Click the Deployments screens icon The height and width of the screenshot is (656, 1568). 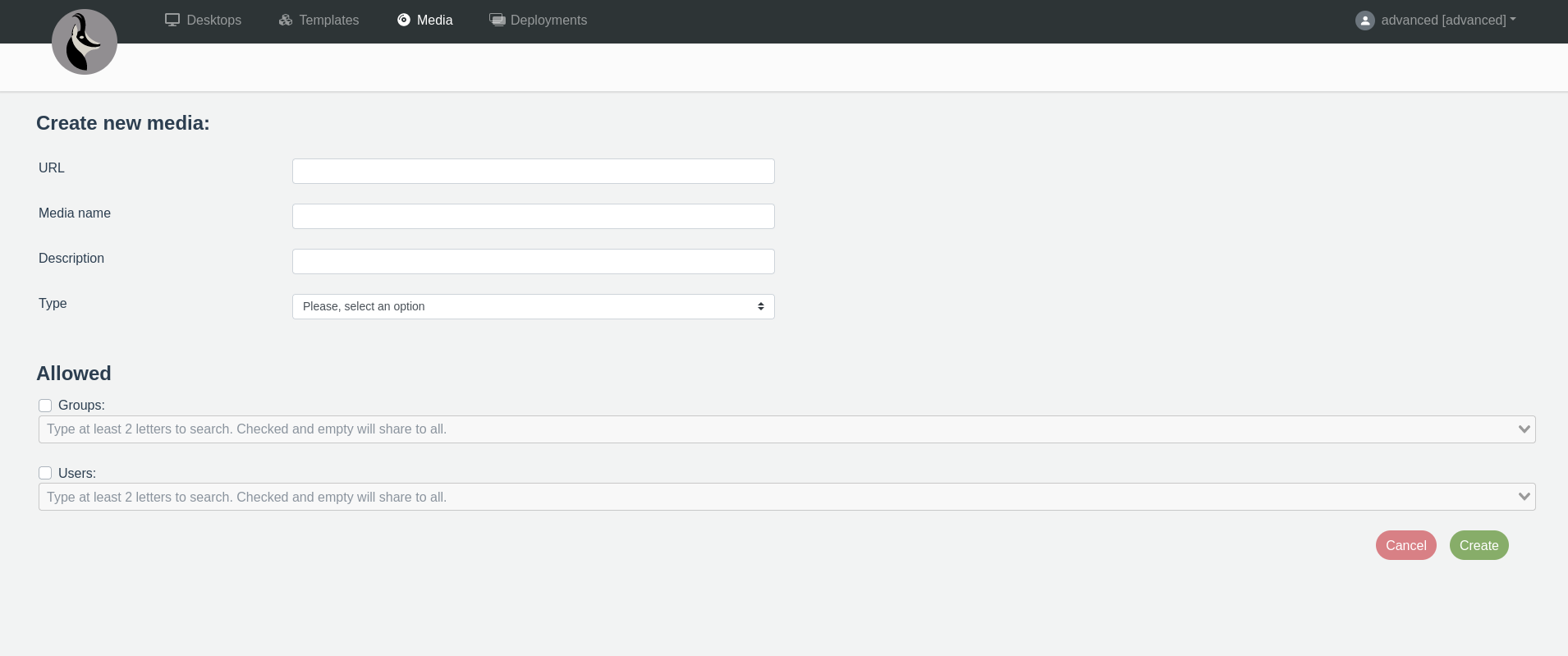point(497,20)
